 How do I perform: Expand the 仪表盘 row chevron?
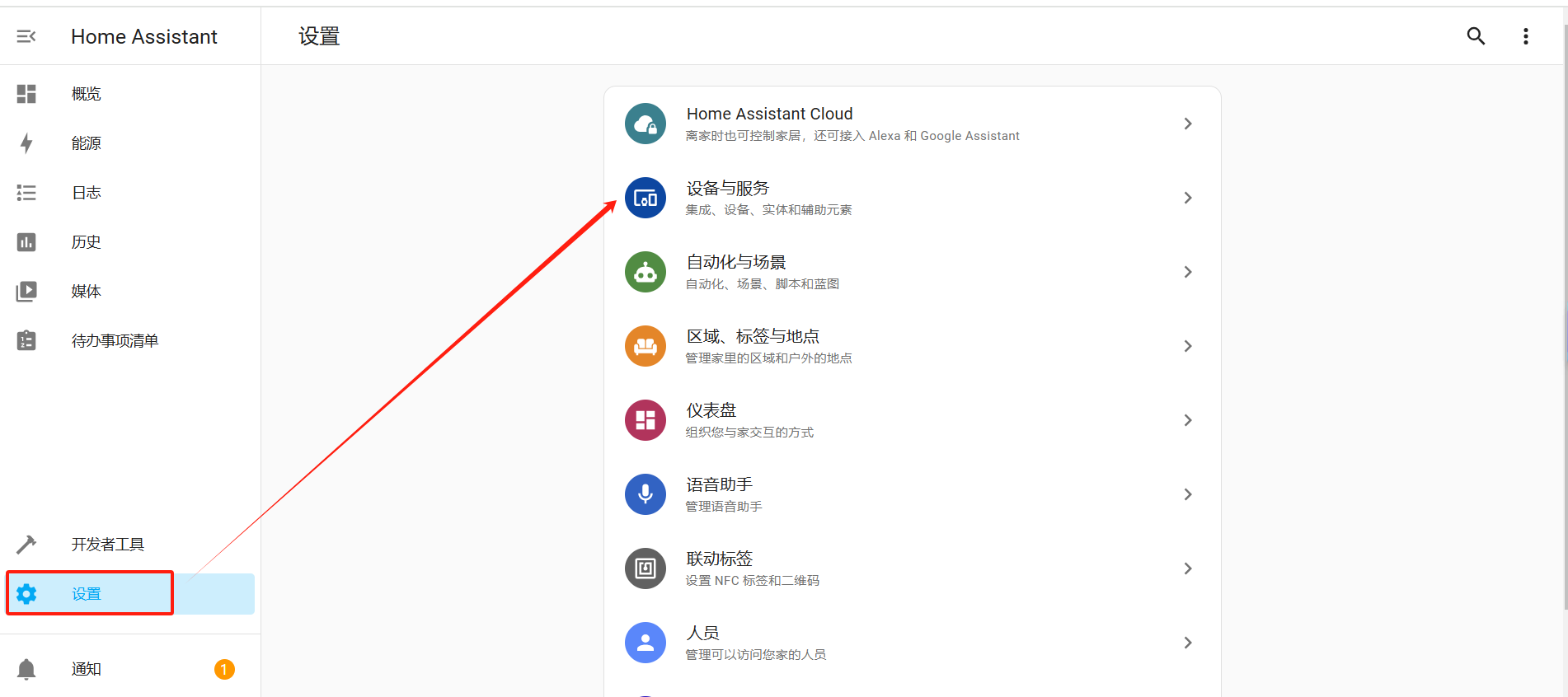tap(1188, 420)
